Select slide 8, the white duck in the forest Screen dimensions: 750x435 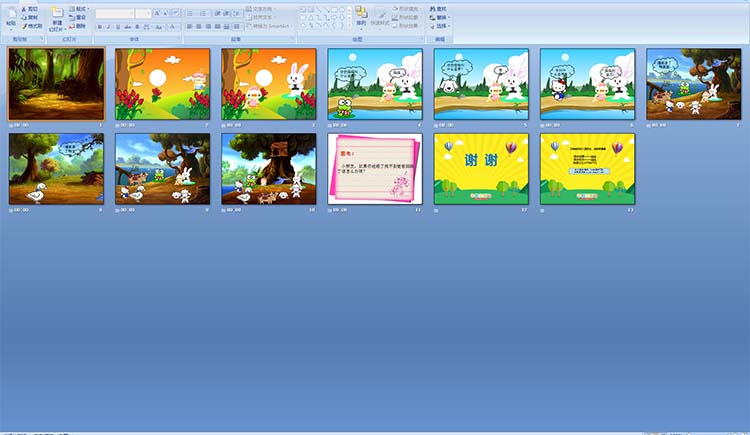(x=56, y=169)
